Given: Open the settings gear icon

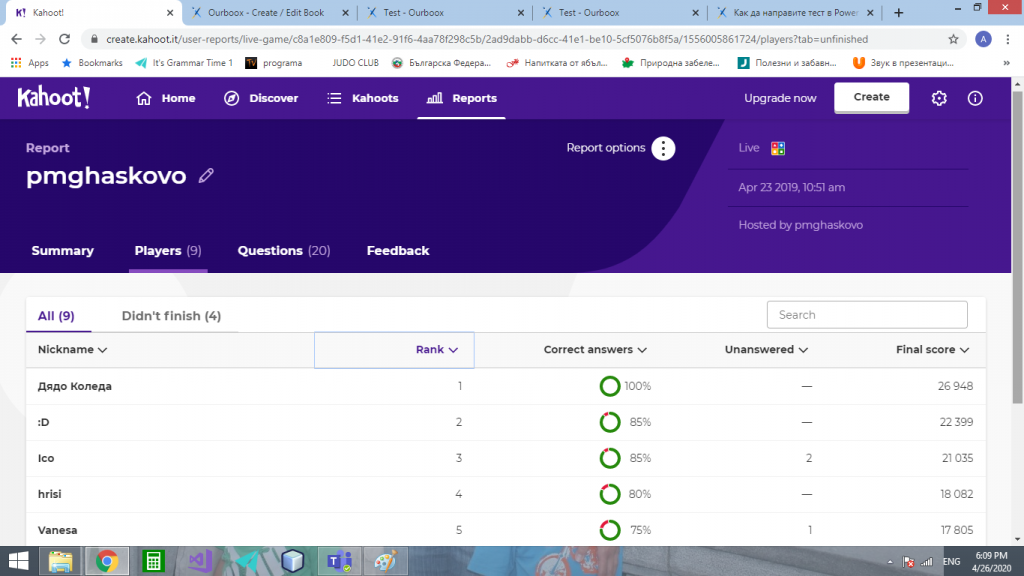Looking at the screenshot, I should tap(939, 98).
